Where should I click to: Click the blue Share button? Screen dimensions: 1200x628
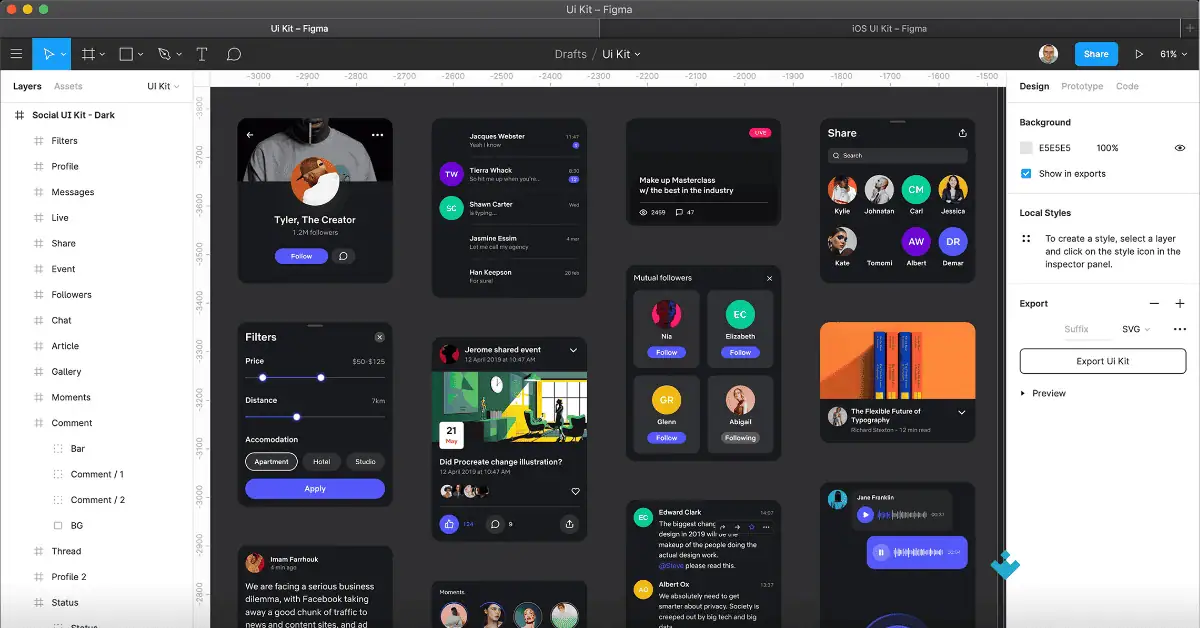click(1095, 53)
